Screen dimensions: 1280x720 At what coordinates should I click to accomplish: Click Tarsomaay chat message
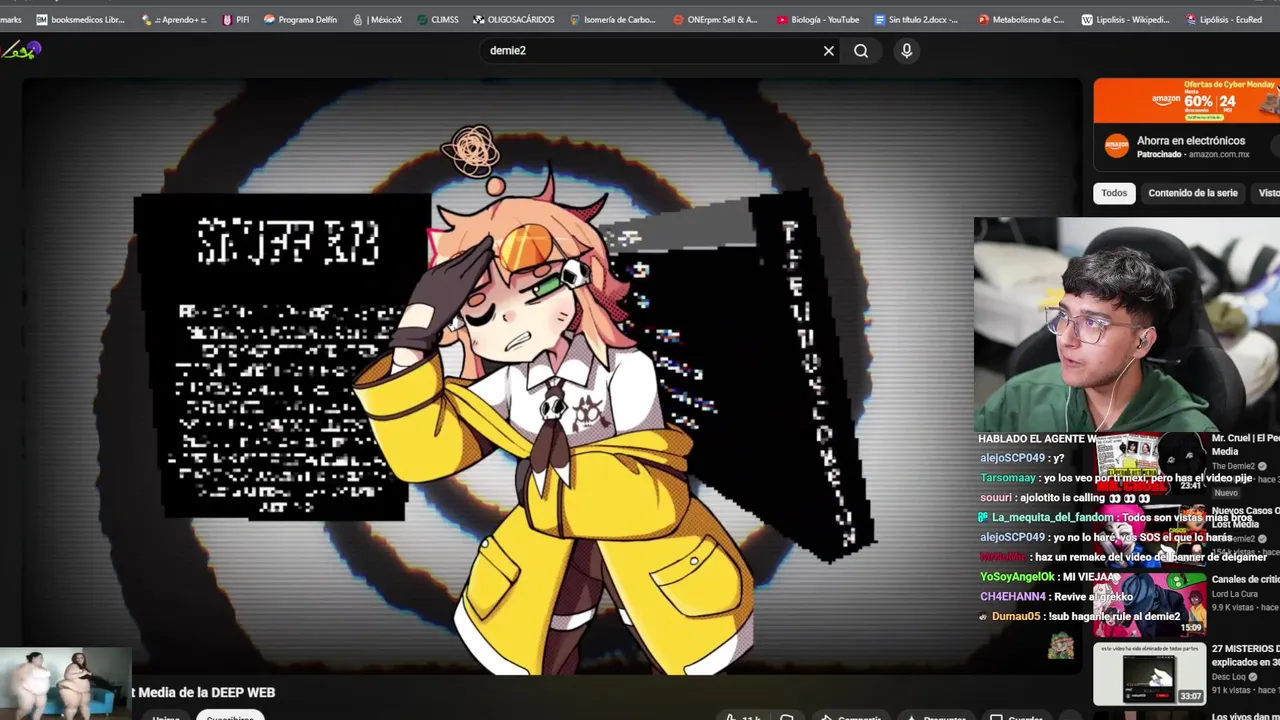click(x=1116, y=478)
